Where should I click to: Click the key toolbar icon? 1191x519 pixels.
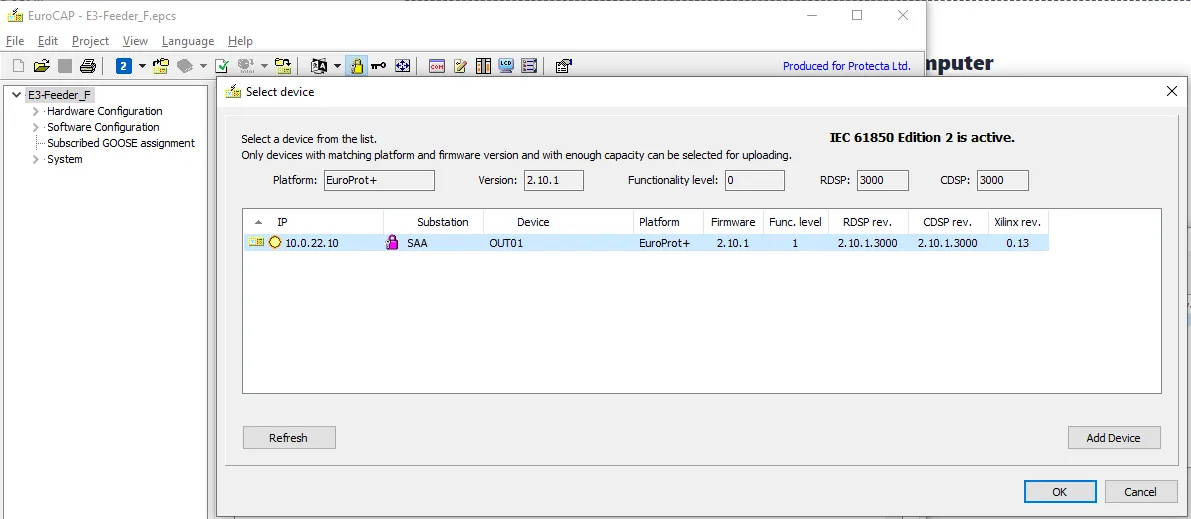tap(378, 66)
